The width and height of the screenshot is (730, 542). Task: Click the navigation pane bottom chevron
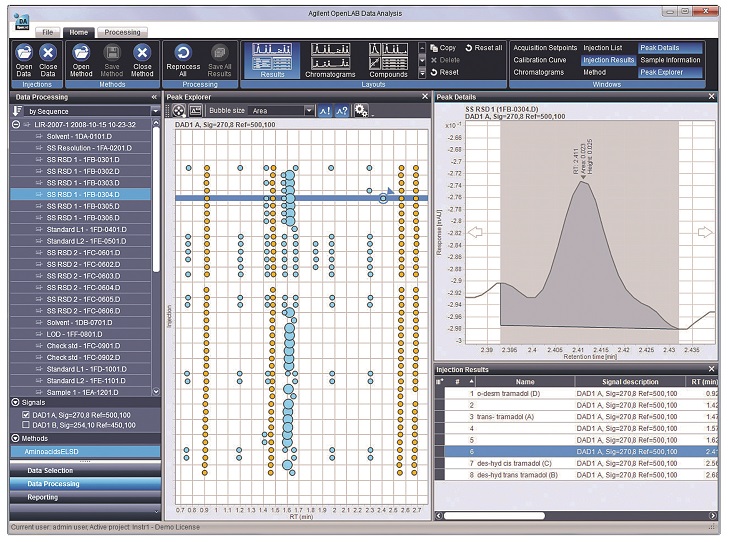(x=156, y=511)
